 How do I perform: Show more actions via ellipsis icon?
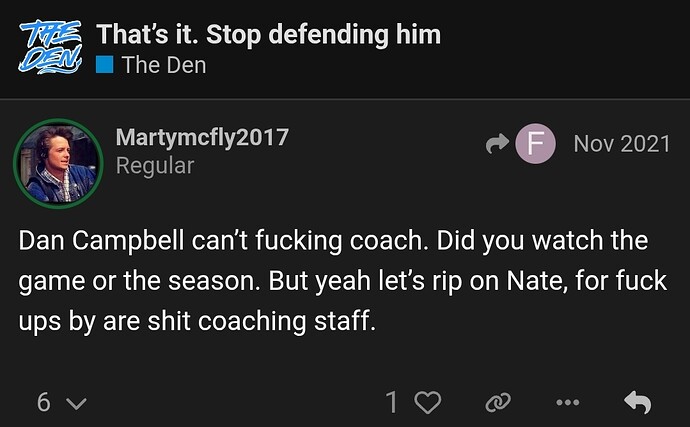tap(567, 403)
